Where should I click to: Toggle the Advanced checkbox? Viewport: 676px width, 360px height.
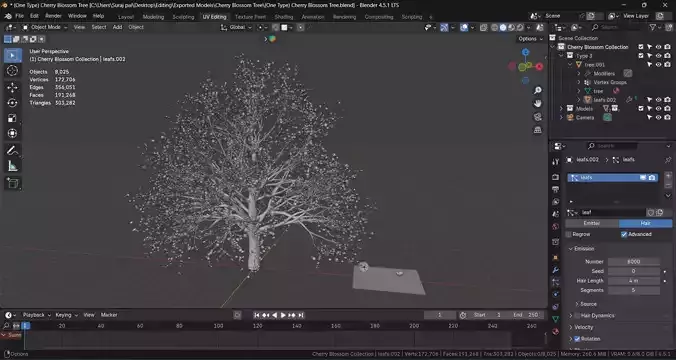(624, 235)
